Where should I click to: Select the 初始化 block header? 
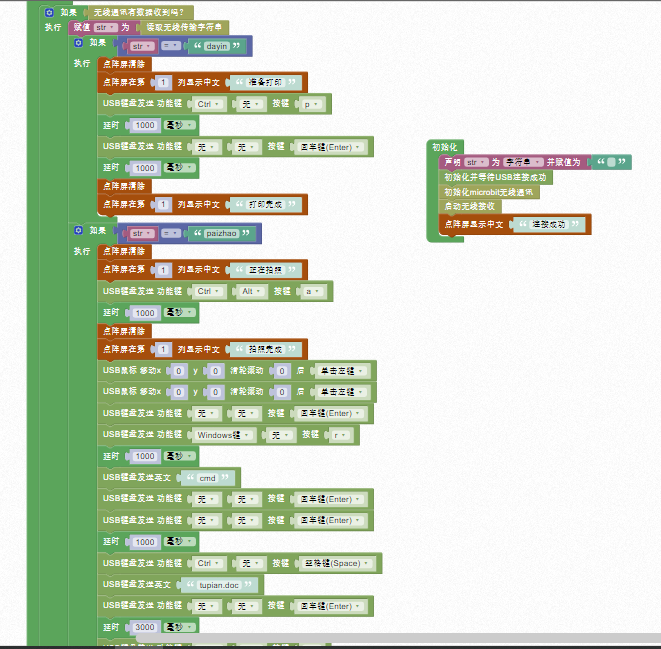[445, 147]
